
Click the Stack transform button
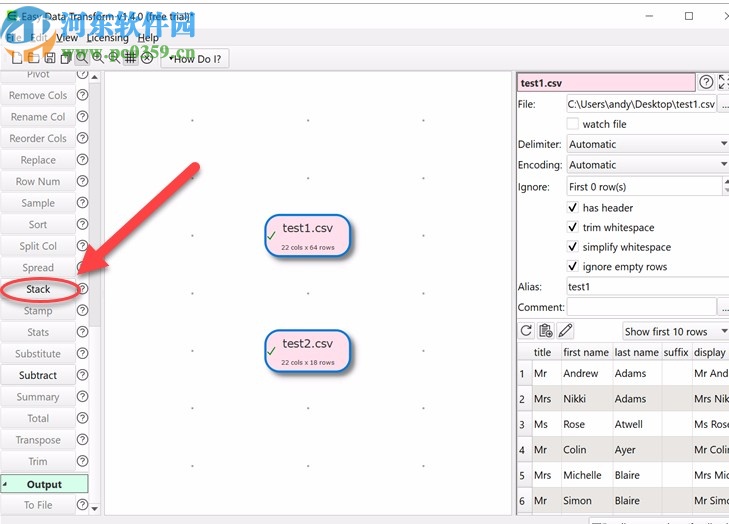[x=38, y=289]
